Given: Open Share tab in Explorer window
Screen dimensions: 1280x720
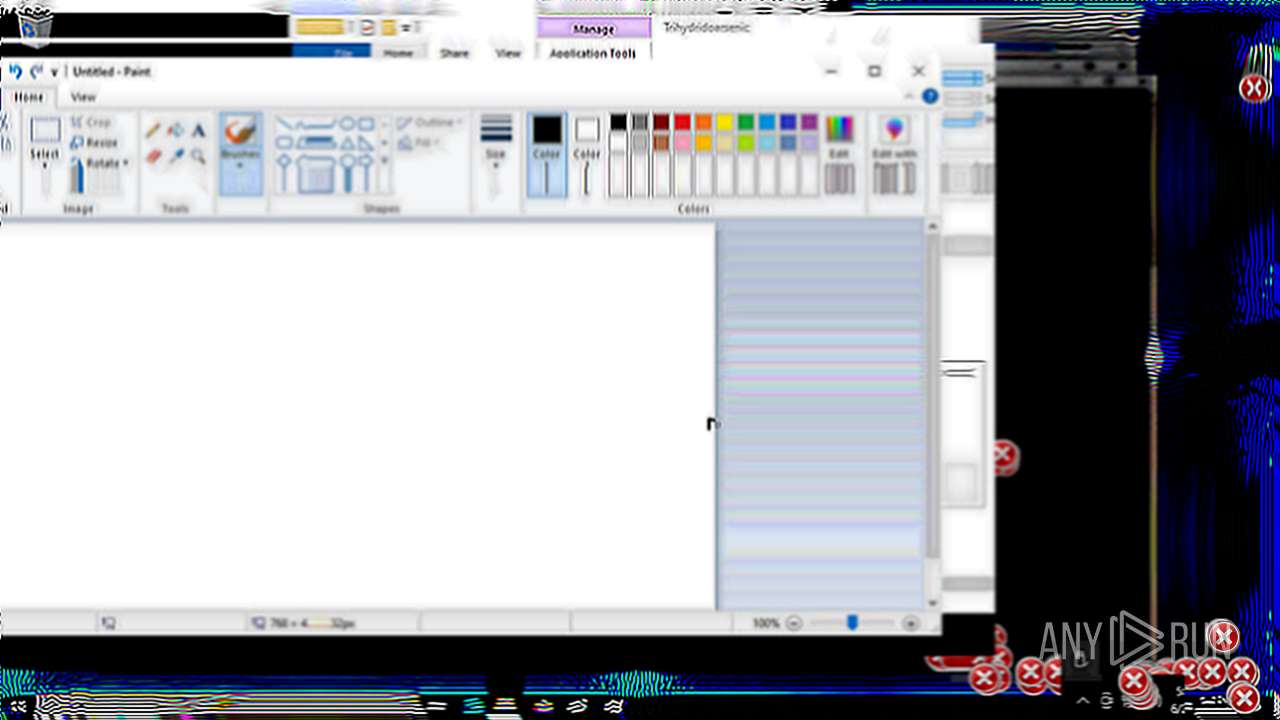Looking at the screenshot, I should [x=454, y=53].
